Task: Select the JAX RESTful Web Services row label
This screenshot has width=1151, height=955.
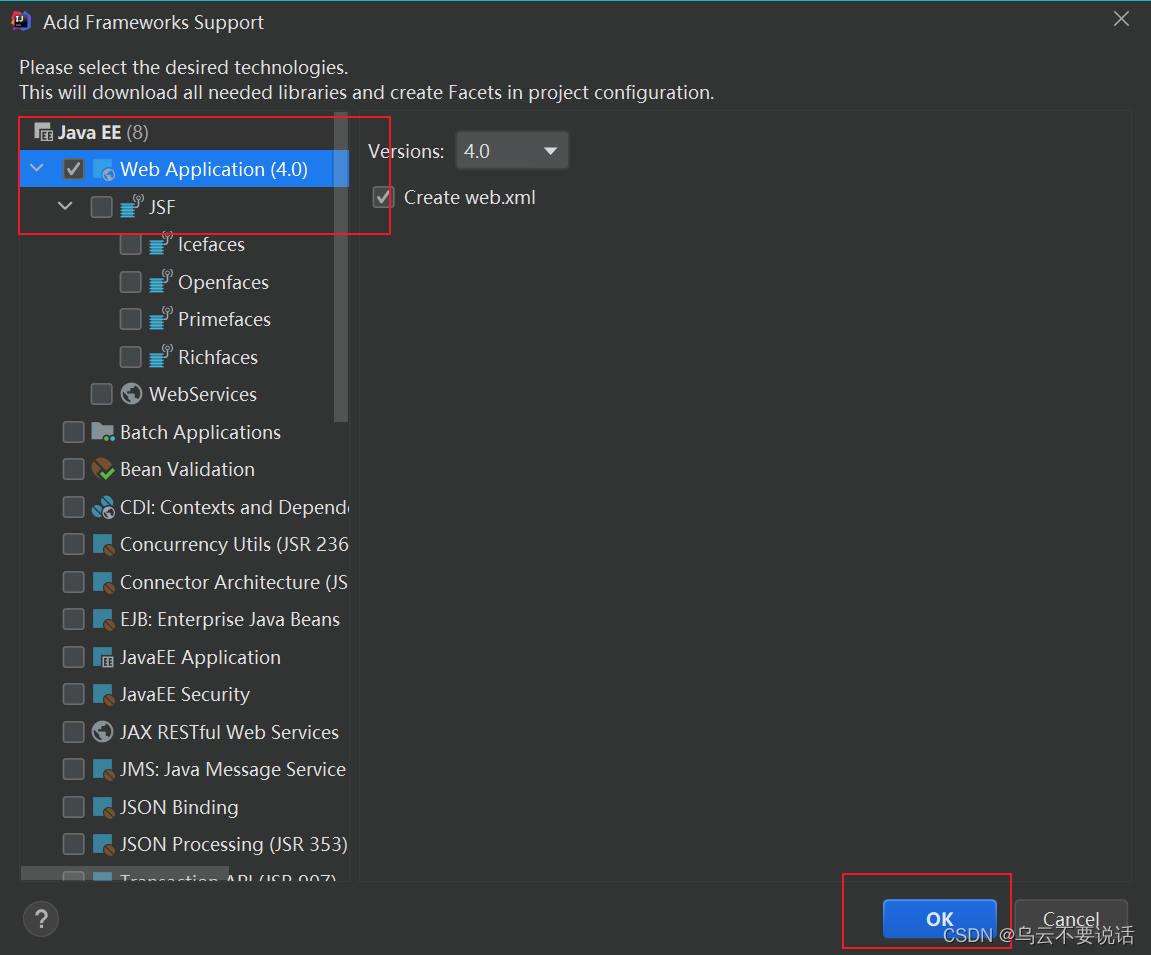Action: coord(229,733)
